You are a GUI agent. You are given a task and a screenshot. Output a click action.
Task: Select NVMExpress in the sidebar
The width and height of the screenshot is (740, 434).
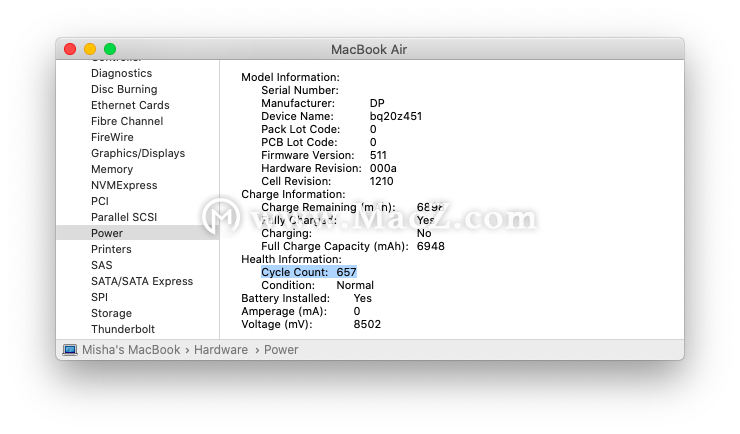coord(124,185)
